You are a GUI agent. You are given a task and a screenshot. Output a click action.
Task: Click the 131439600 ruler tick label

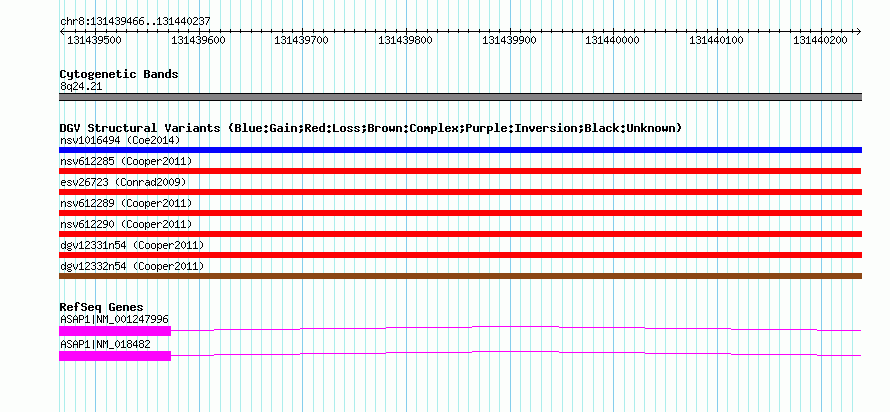coord(198,40)
